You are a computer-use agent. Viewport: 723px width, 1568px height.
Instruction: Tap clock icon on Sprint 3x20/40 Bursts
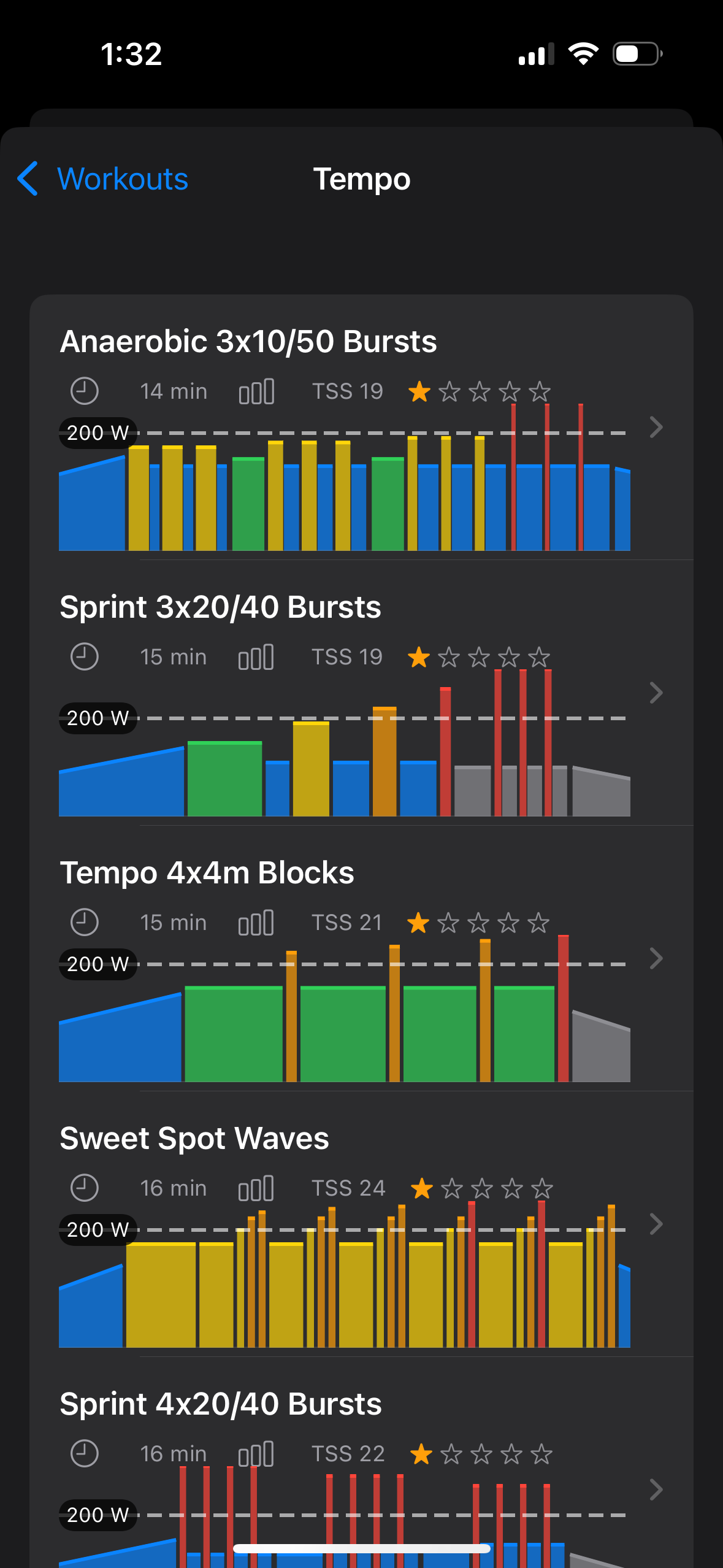click(85, 656)
